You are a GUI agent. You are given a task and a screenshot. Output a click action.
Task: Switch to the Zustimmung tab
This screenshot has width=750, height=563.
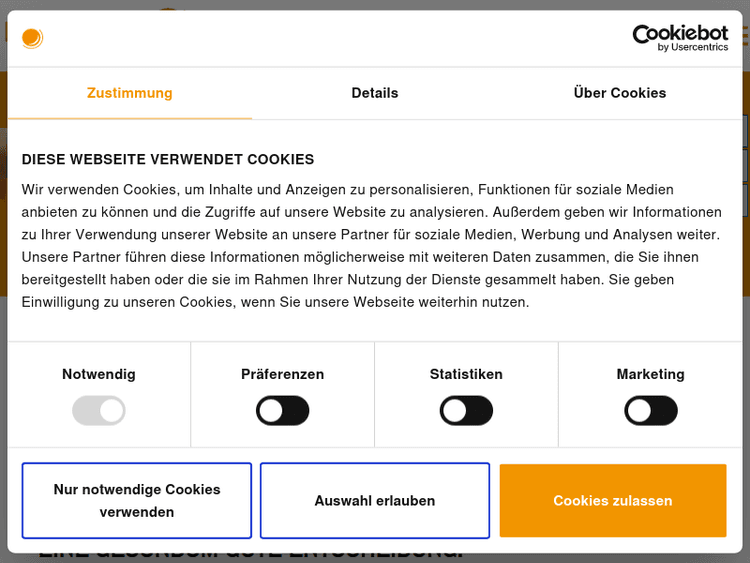(130, 93)
